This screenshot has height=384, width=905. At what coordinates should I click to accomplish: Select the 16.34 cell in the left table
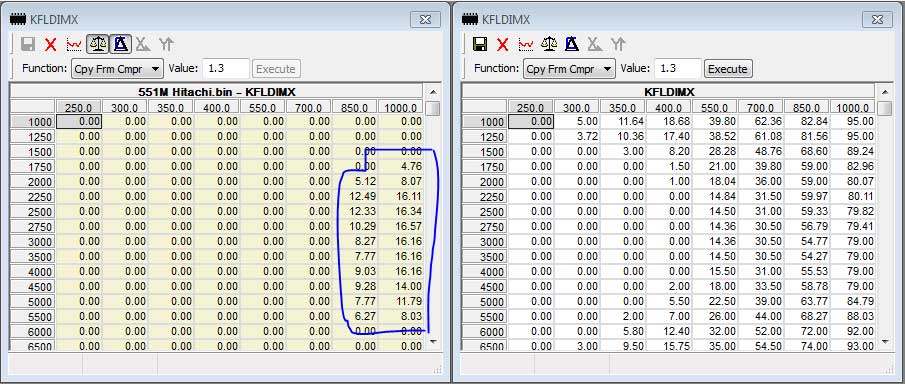(401, 212)
